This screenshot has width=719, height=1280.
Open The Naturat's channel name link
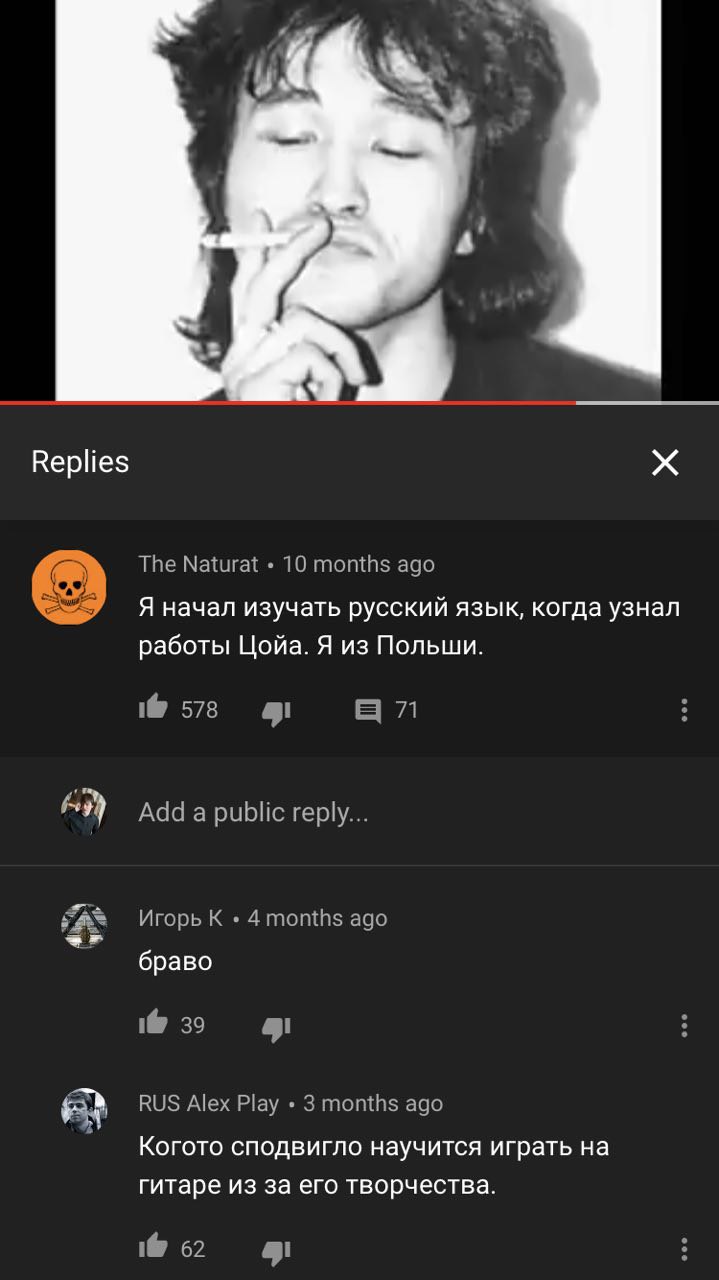[198, 564]
